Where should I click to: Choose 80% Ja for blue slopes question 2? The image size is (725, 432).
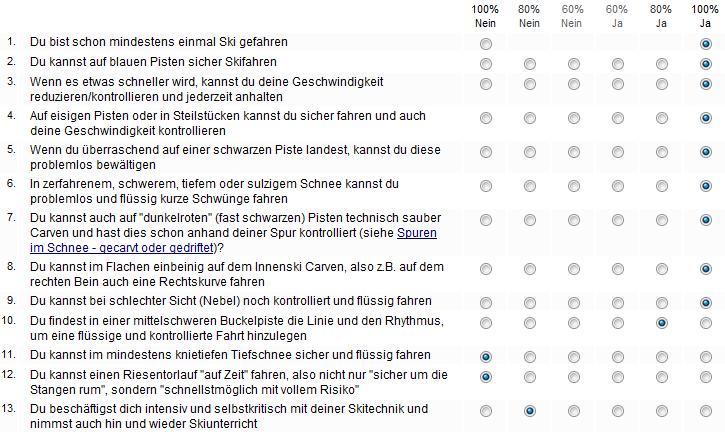(661, 63)
